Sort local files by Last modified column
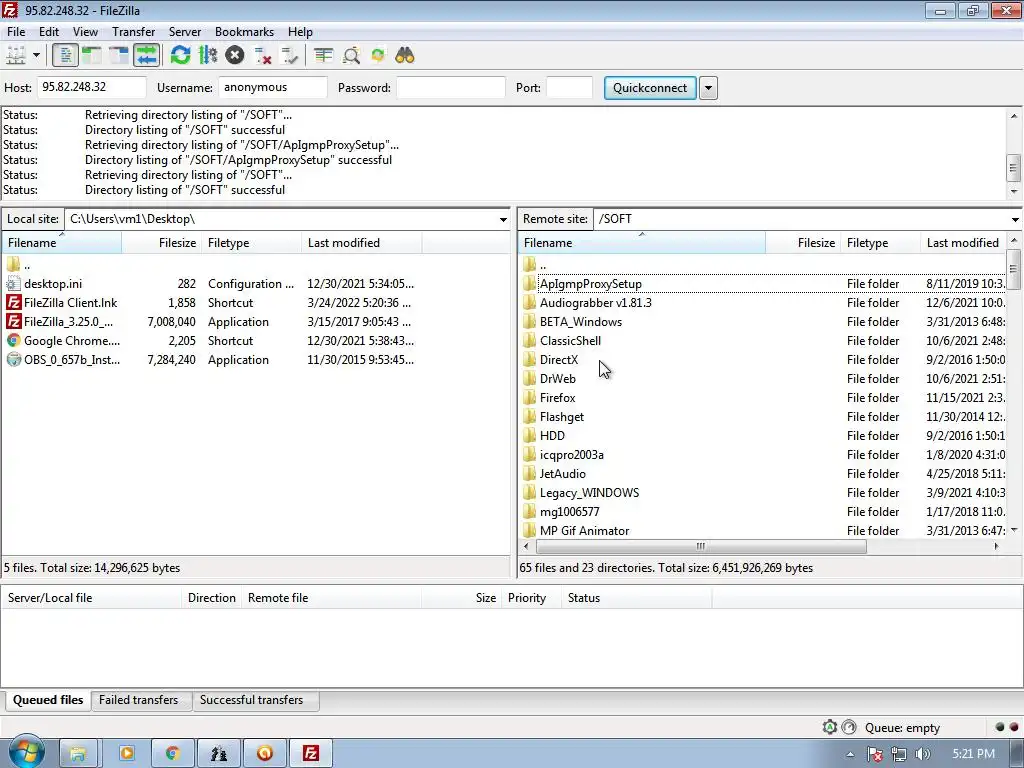The width and height of the screenshot is (1024, 768). click(x=362, y=243)
